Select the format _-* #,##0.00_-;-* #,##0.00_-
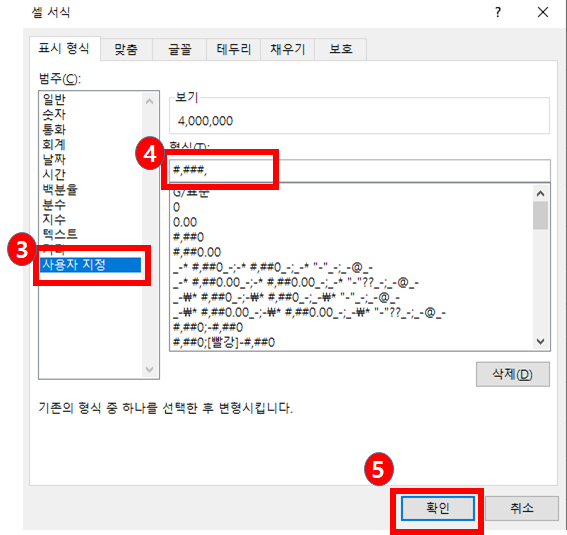The height and width of the screenshot is (535, 567). 296,282
